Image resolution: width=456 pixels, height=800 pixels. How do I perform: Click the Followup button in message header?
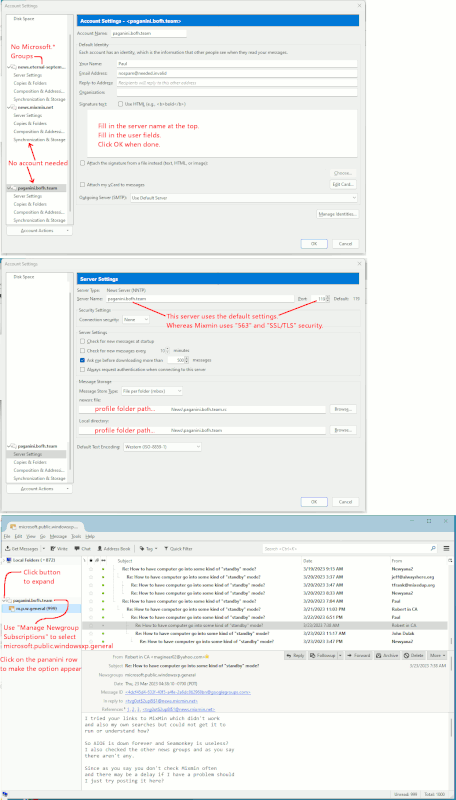pos(322,655)
